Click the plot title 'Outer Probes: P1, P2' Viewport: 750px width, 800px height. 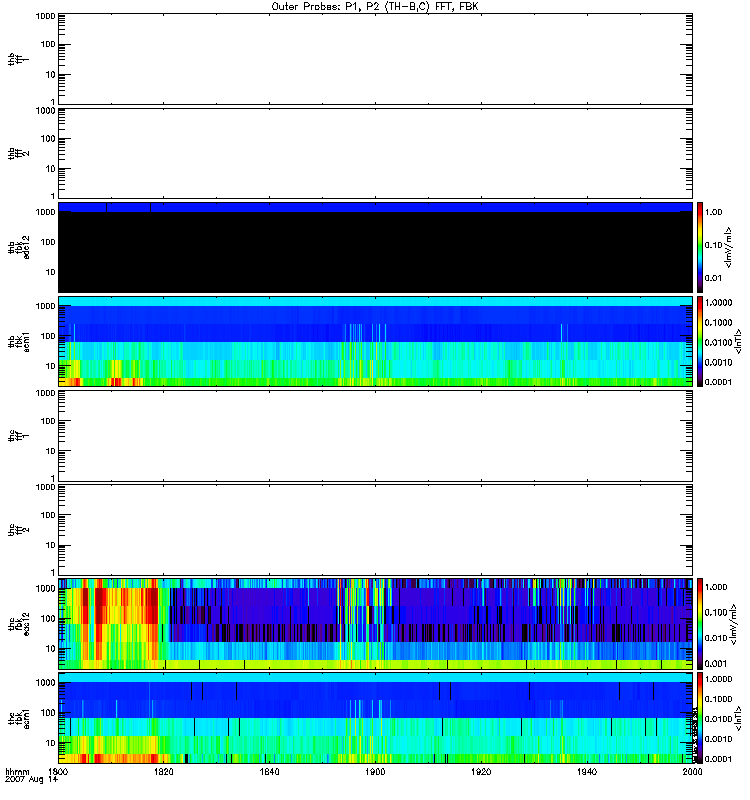374,6
